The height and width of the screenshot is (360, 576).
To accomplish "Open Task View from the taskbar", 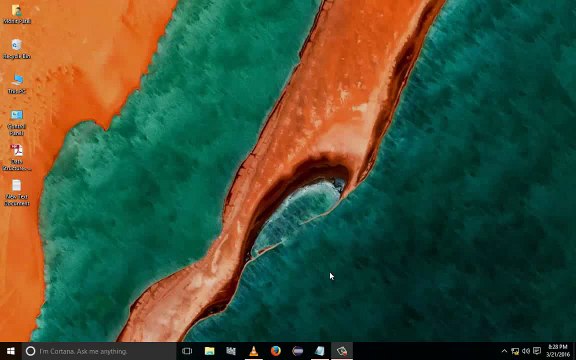I will tap(187, 351).
